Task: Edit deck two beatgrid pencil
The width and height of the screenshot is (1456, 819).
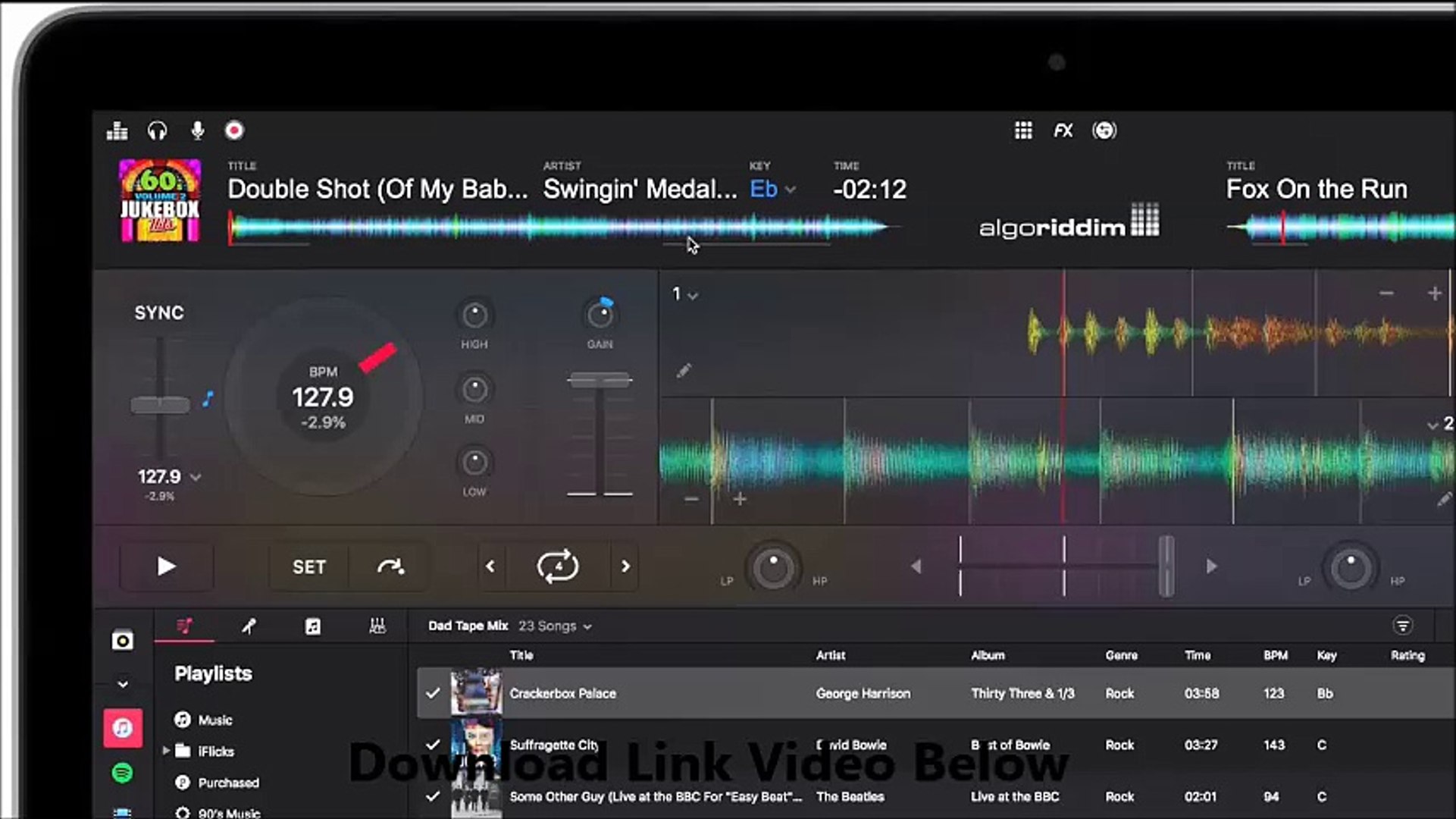Action: [1444, 499]
